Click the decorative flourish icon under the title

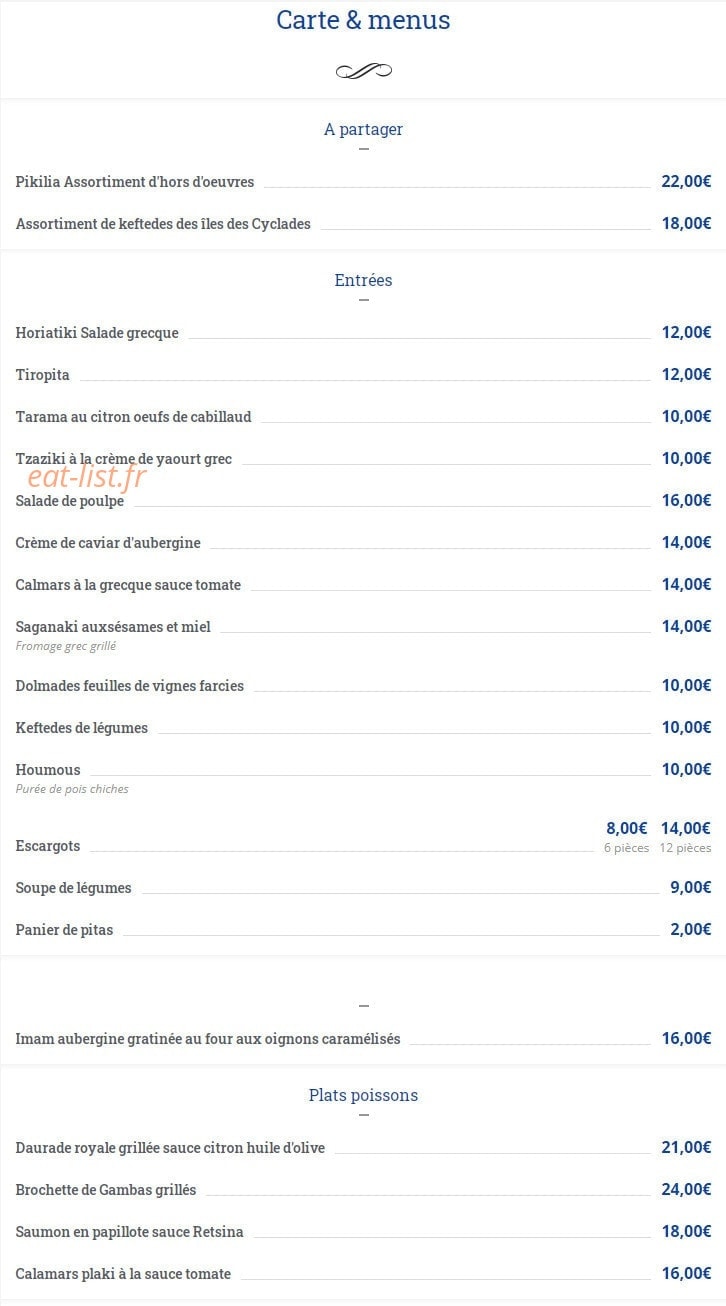[363, 70]
